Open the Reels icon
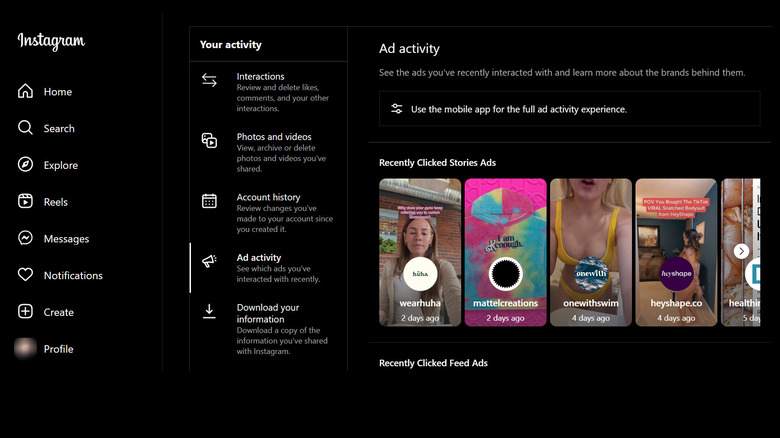The width and height of the screenshot is (780, 438). point(26,202)
